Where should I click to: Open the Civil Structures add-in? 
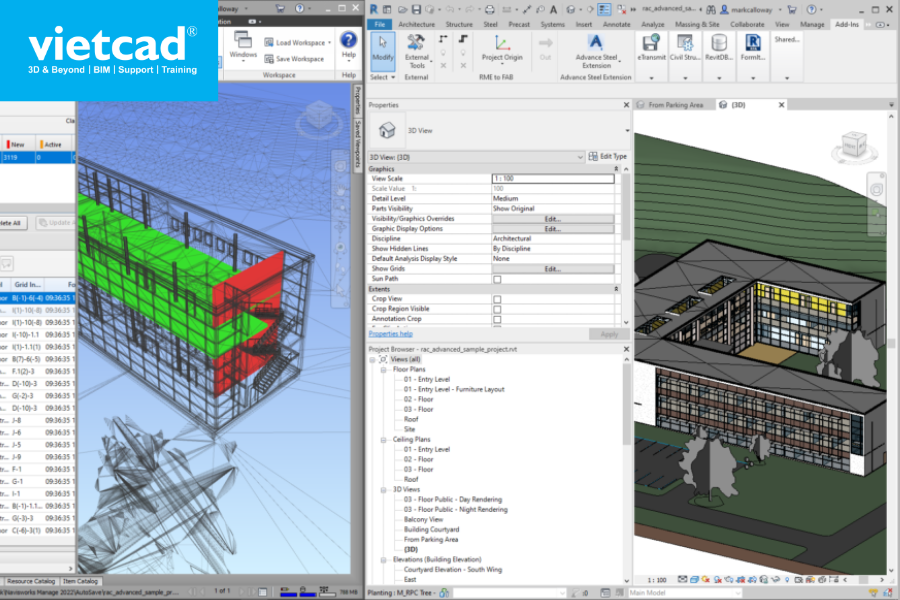684,47
